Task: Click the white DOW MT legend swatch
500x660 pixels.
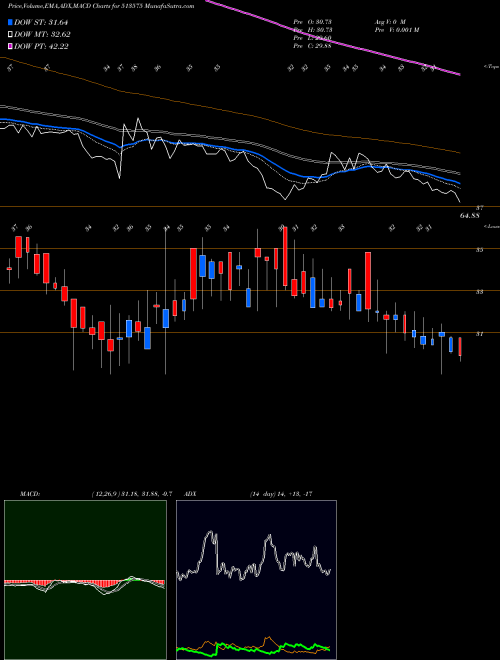Action: coord(11,35)
